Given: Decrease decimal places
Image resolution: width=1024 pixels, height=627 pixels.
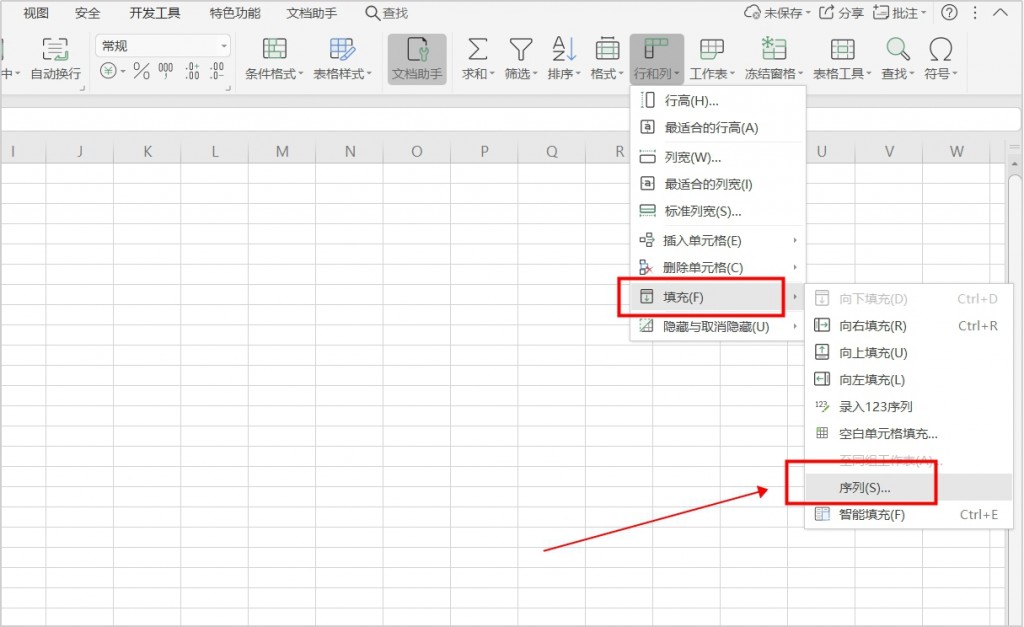Looking at the screenshot, I should pos(217,71).
